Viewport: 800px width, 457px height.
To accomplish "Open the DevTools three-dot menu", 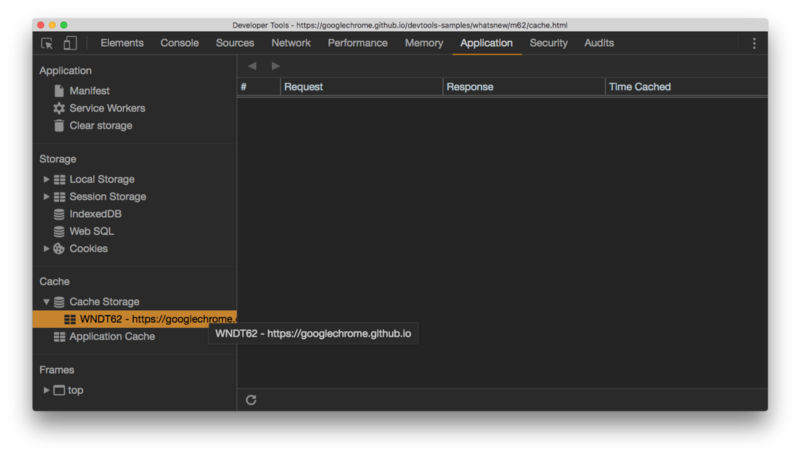I will [754, 43].
